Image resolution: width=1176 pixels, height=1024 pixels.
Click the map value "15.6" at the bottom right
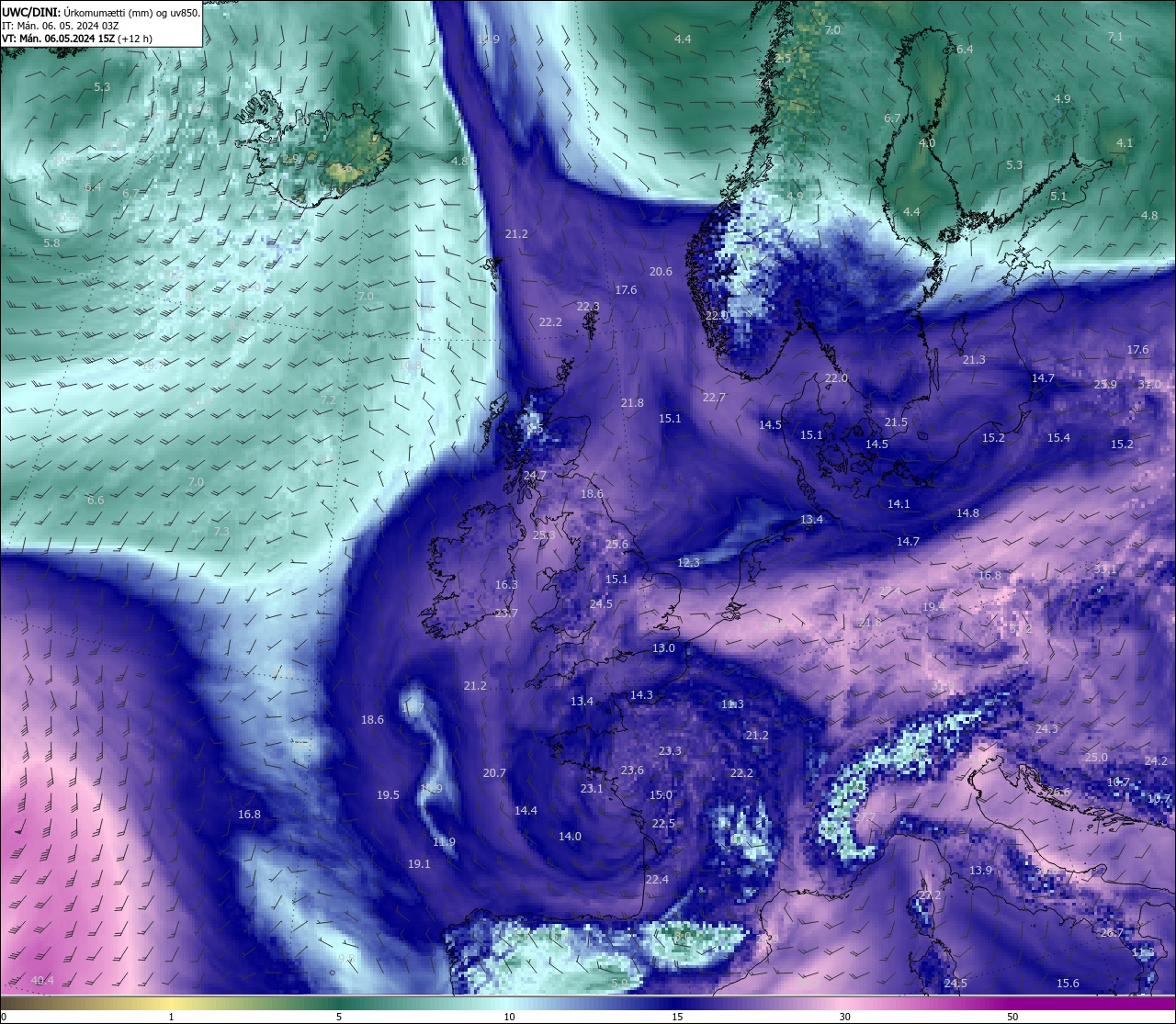tap(1068, 983)
